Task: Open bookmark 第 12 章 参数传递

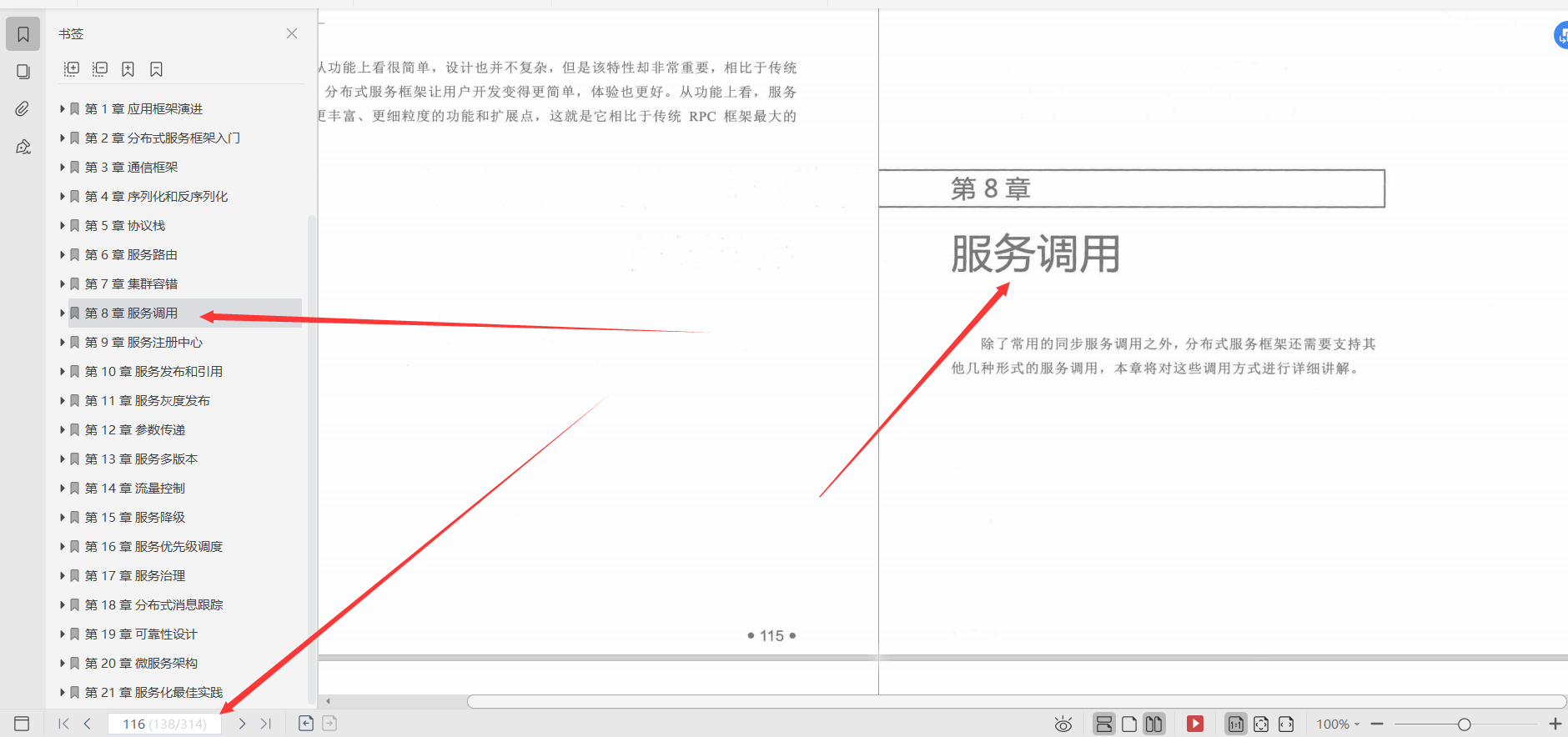Action: pos(135,430)
